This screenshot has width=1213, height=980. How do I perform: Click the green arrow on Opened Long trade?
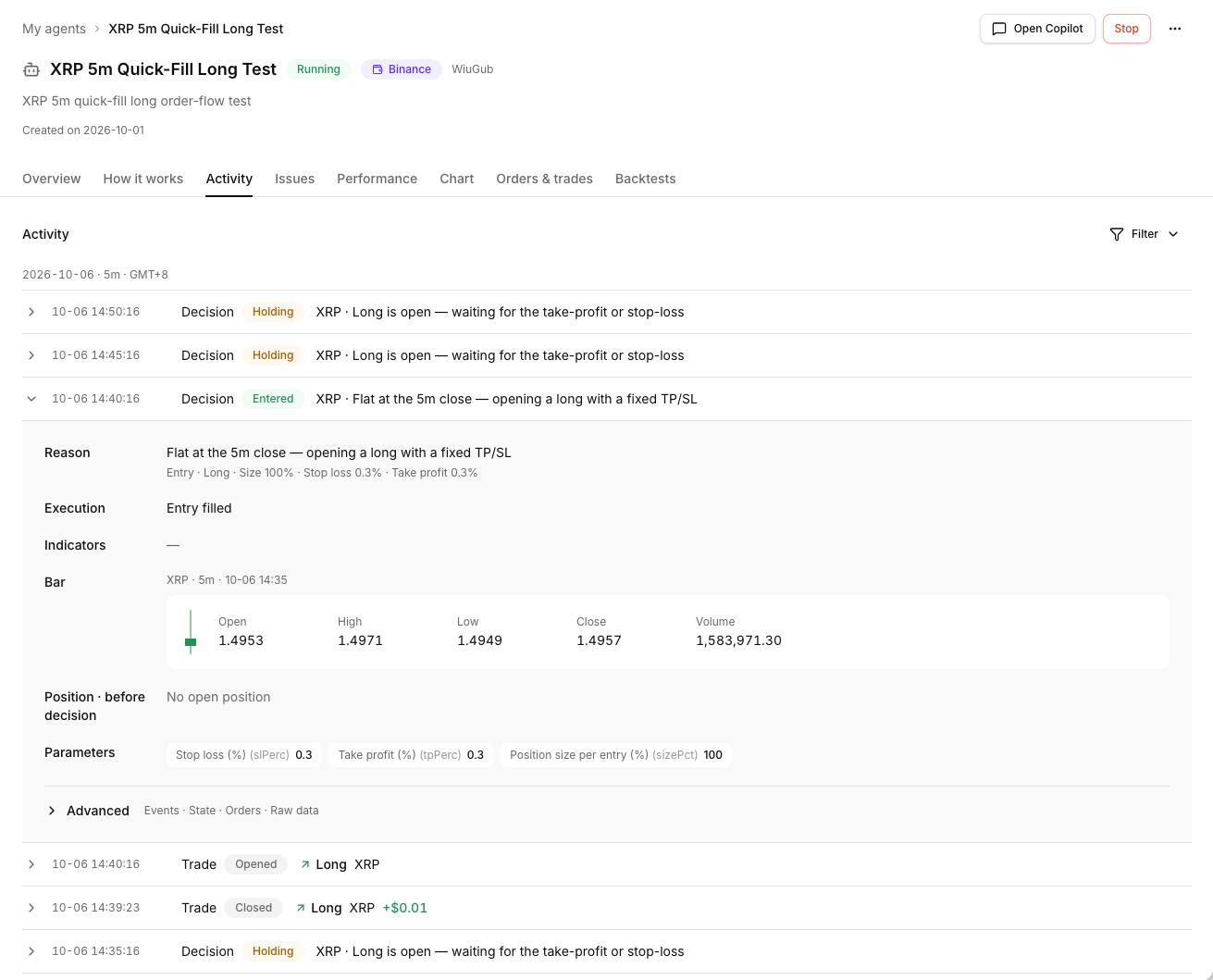(305, 864)
